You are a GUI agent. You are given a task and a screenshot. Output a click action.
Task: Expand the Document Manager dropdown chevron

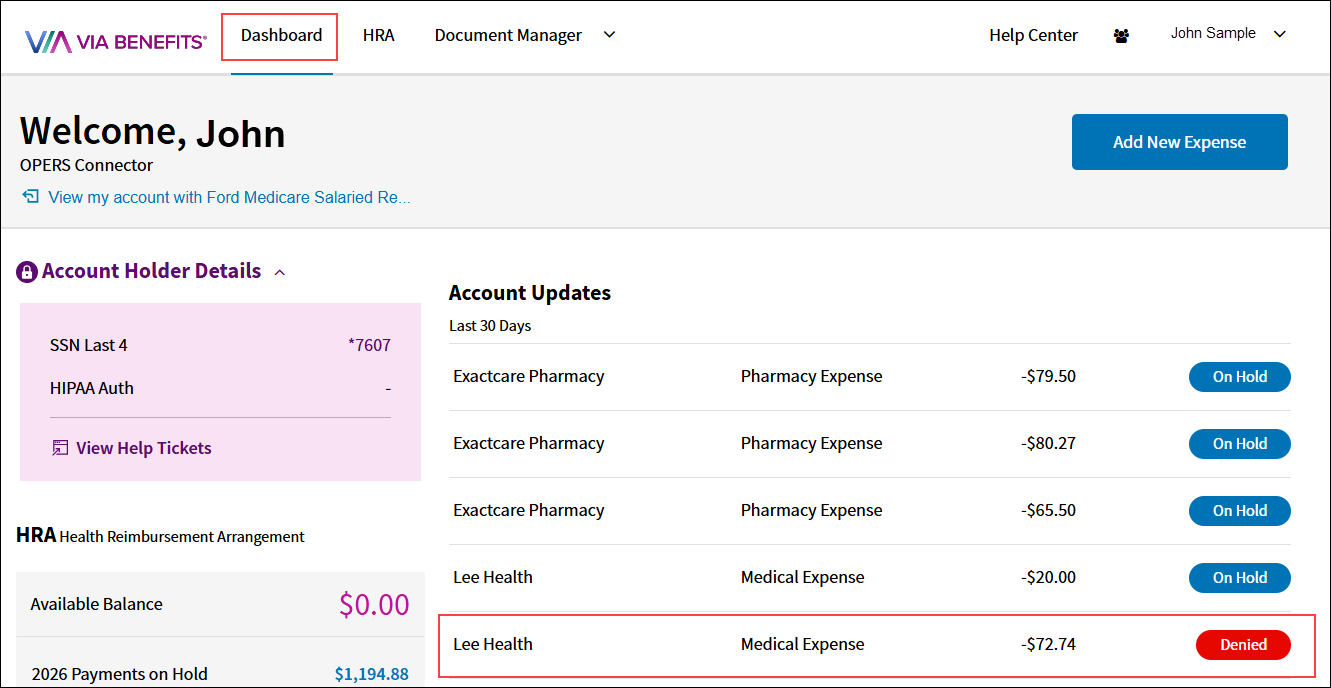click(x=609, y=35)
